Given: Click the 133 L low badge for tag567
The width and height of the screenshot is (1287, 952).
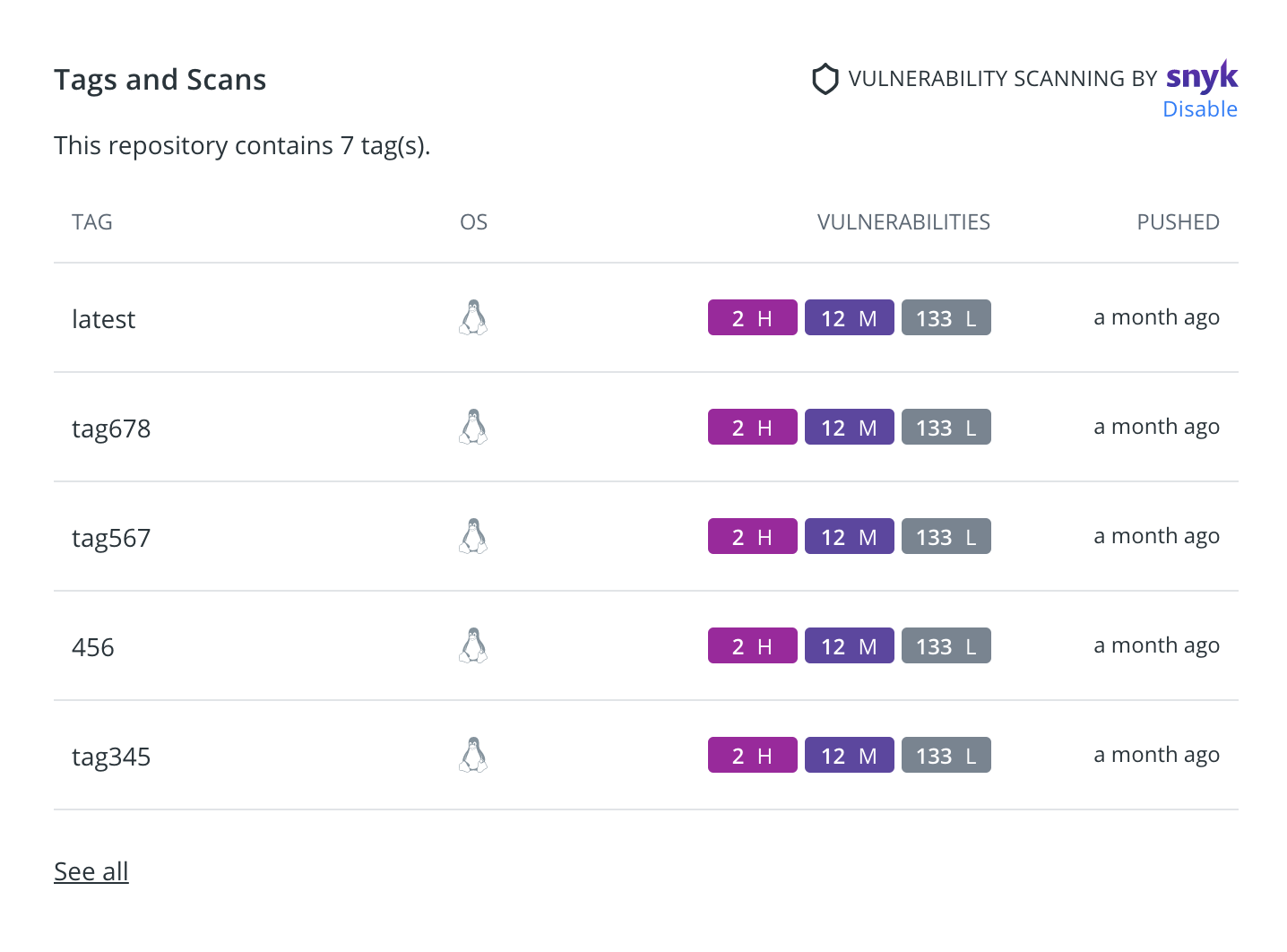Looking at the screenshot, I should click(946, 537).
